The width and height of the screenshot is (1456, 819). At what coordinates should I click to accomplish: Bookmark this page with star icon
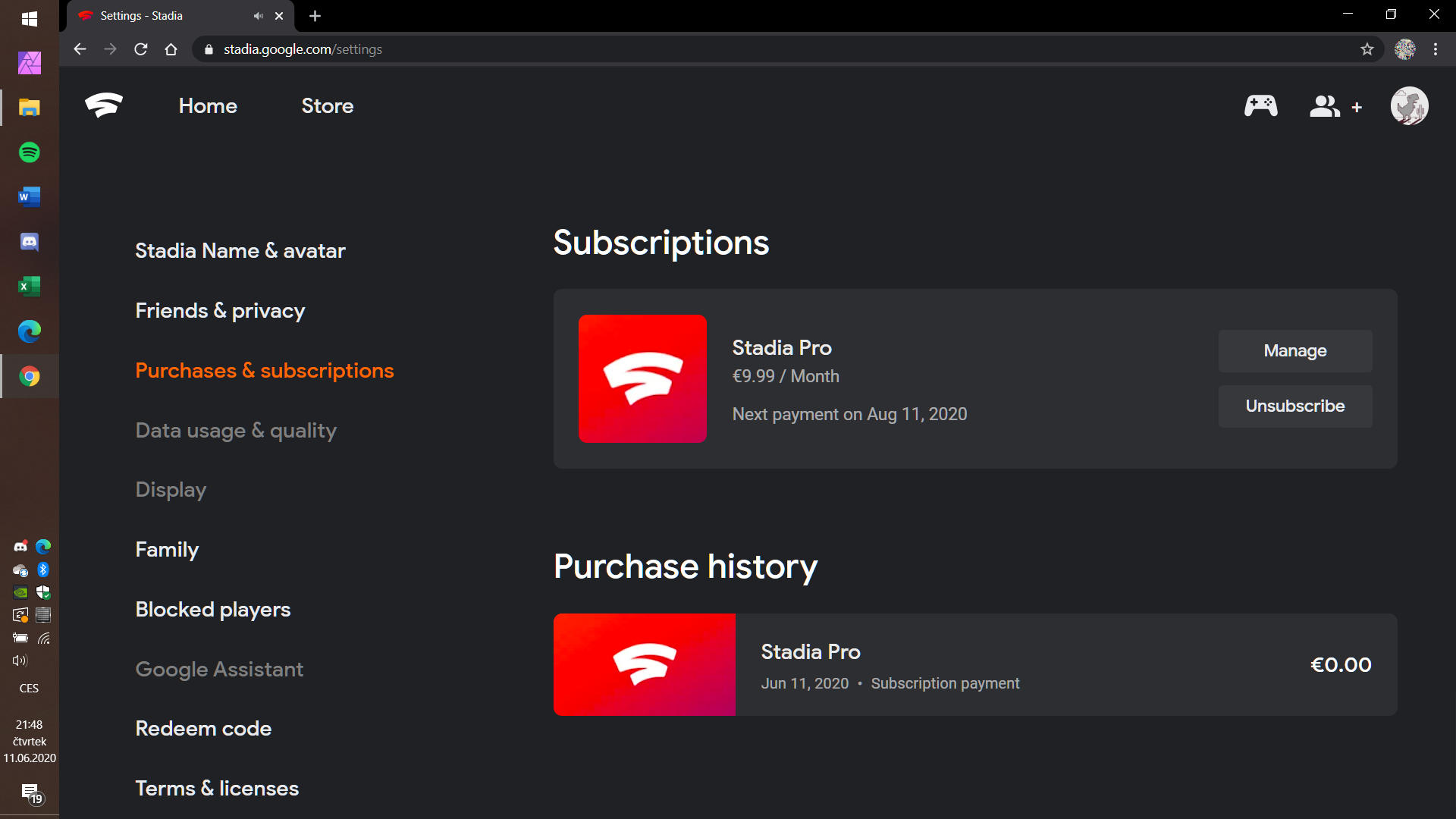click(x=1367, y=49)
